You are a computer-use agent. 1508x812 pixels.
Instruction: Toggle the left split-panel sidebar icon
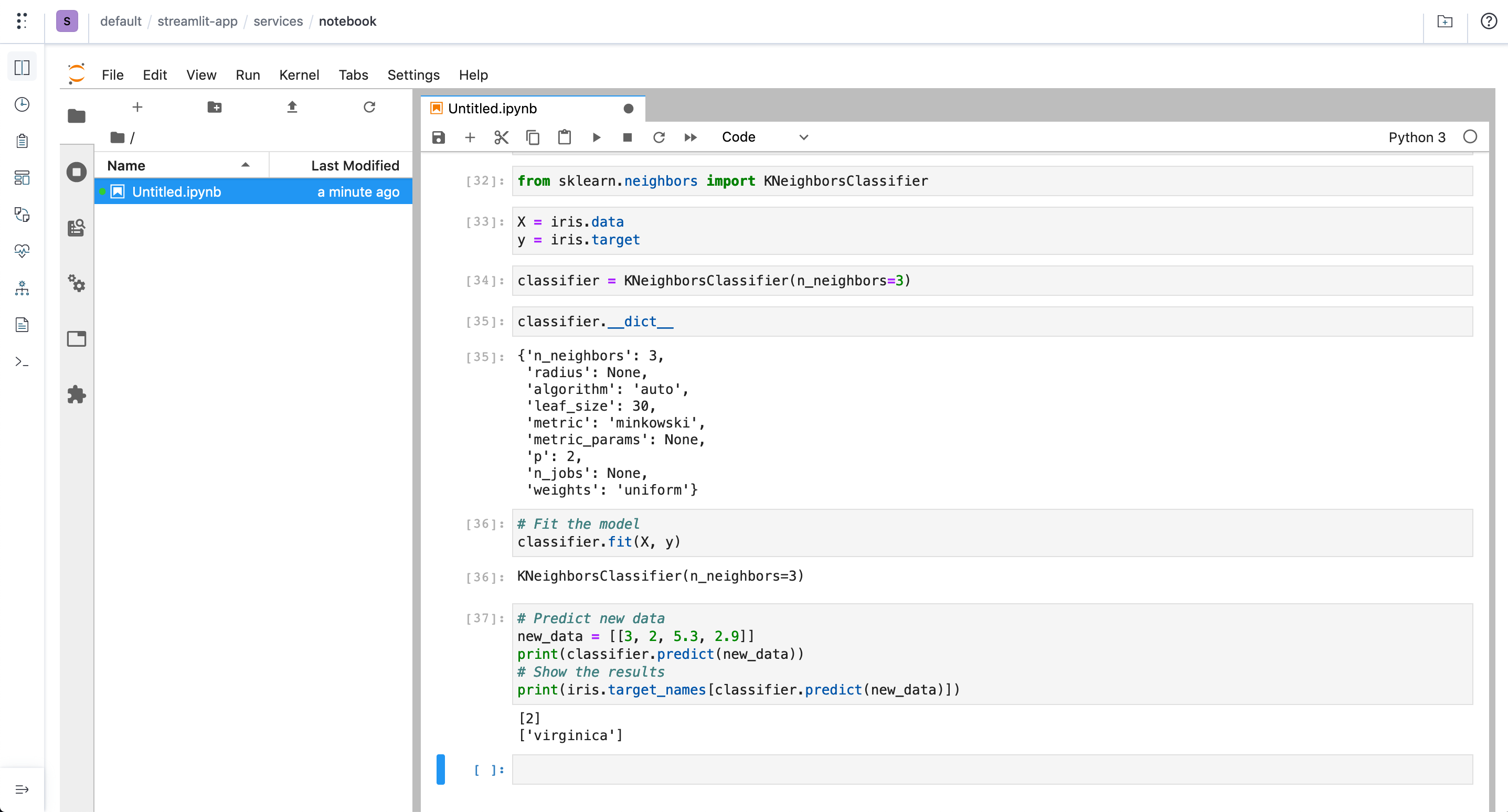tap(22, 67)
